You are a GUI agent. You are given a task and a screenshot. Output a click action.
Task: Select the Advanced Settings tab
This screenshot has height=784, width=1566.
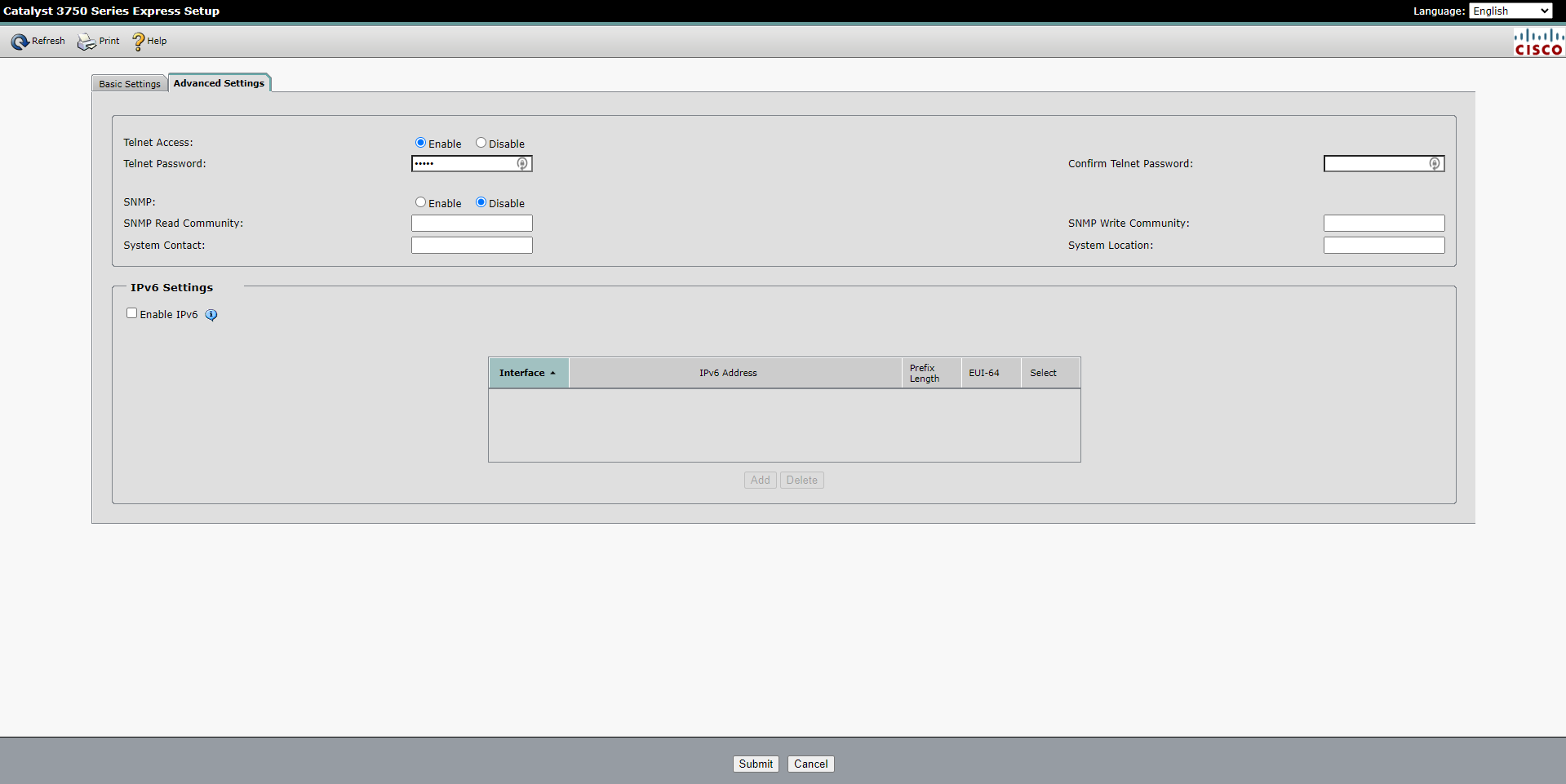pos(219,83)
